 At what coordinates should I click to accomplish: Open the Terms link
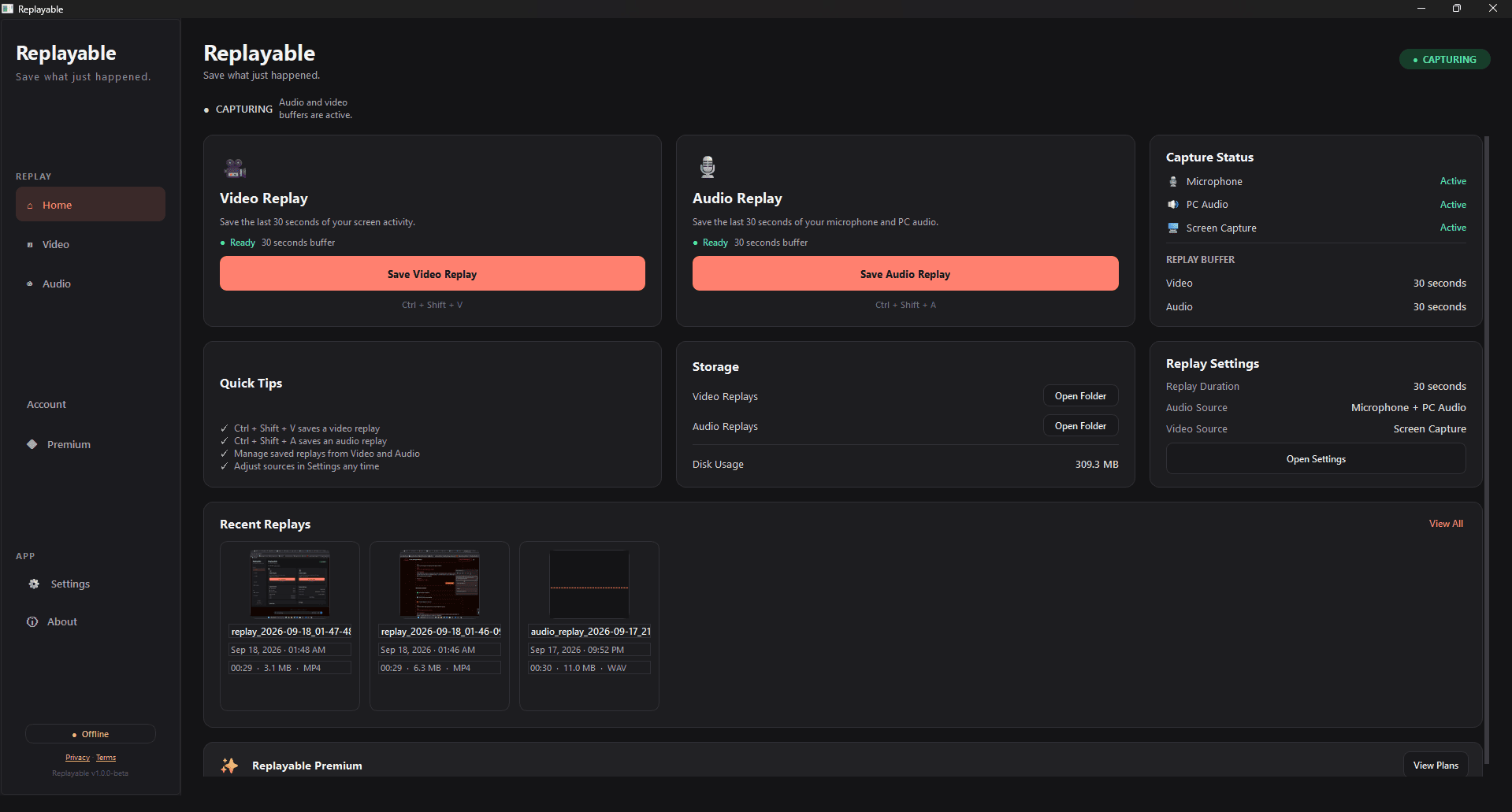coord(106,758)
